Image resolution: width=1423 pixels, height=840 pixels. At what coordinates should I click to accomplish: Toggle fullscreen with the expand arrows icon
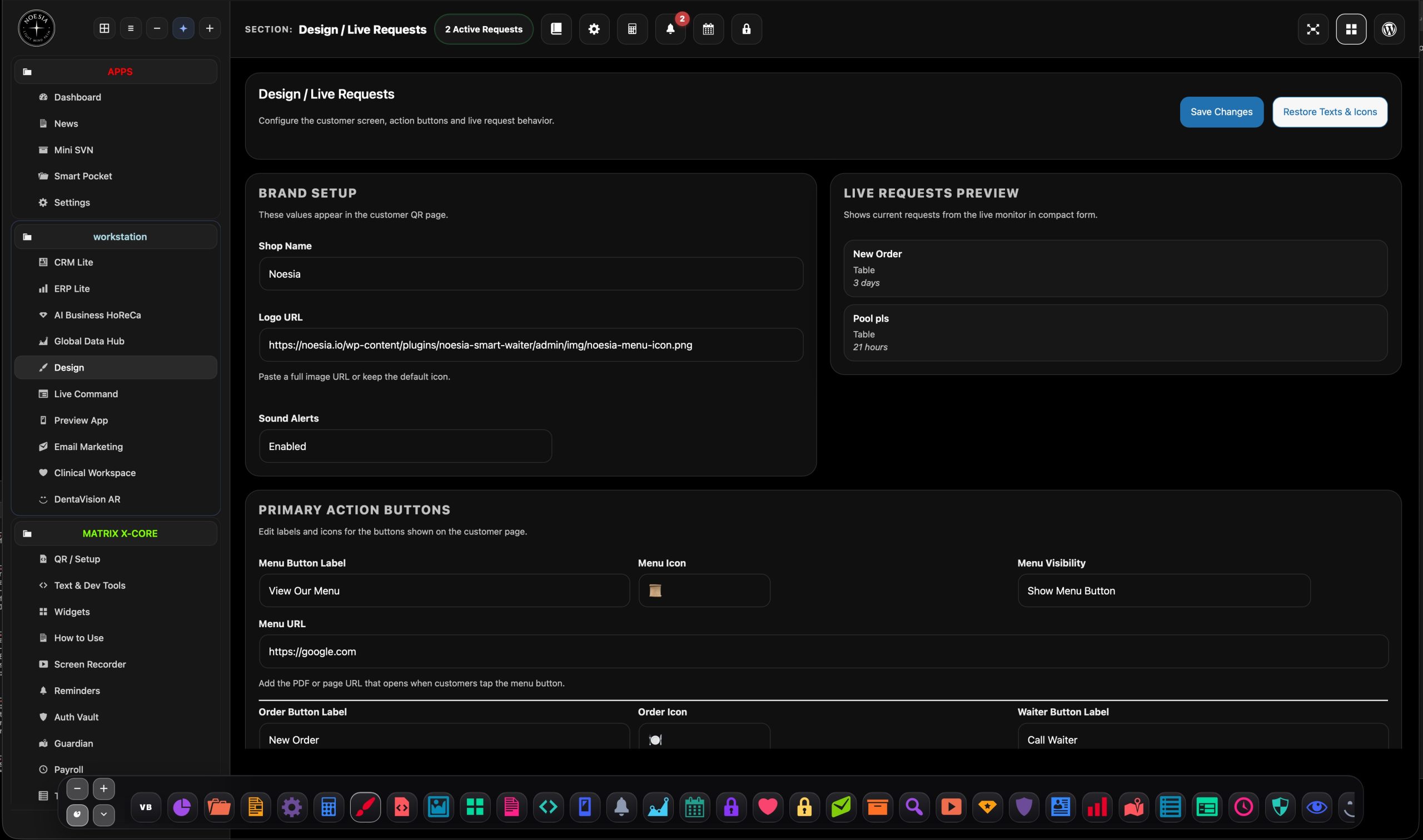pos(1312,29)
